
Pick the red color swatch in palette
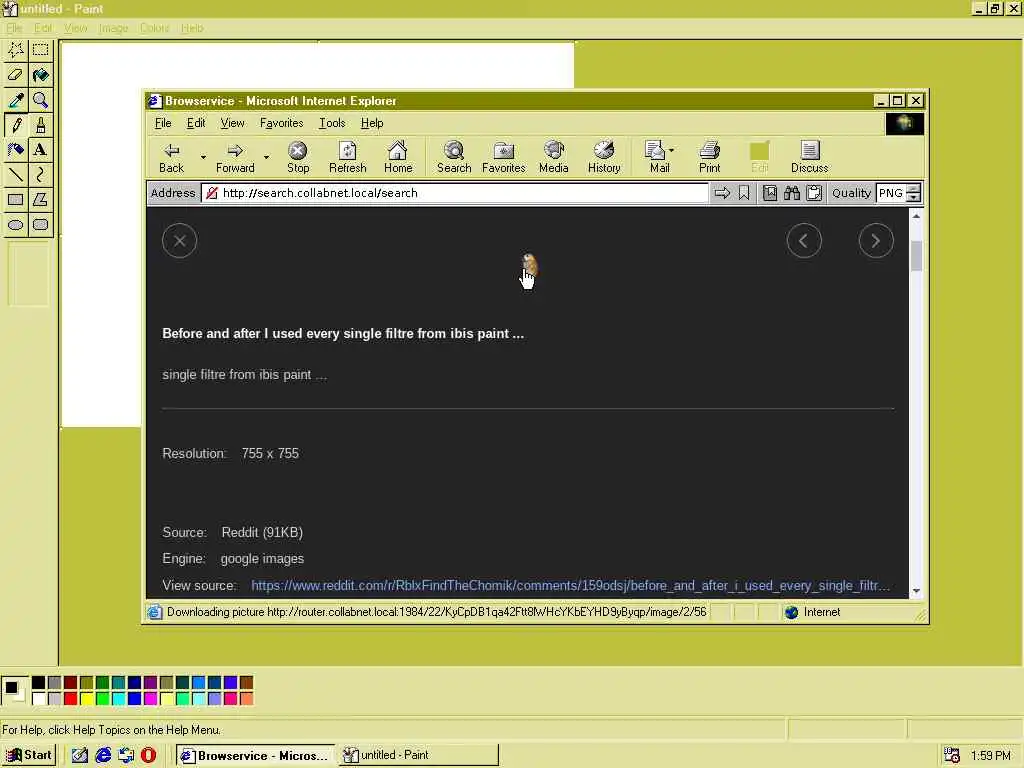point(71,698)
